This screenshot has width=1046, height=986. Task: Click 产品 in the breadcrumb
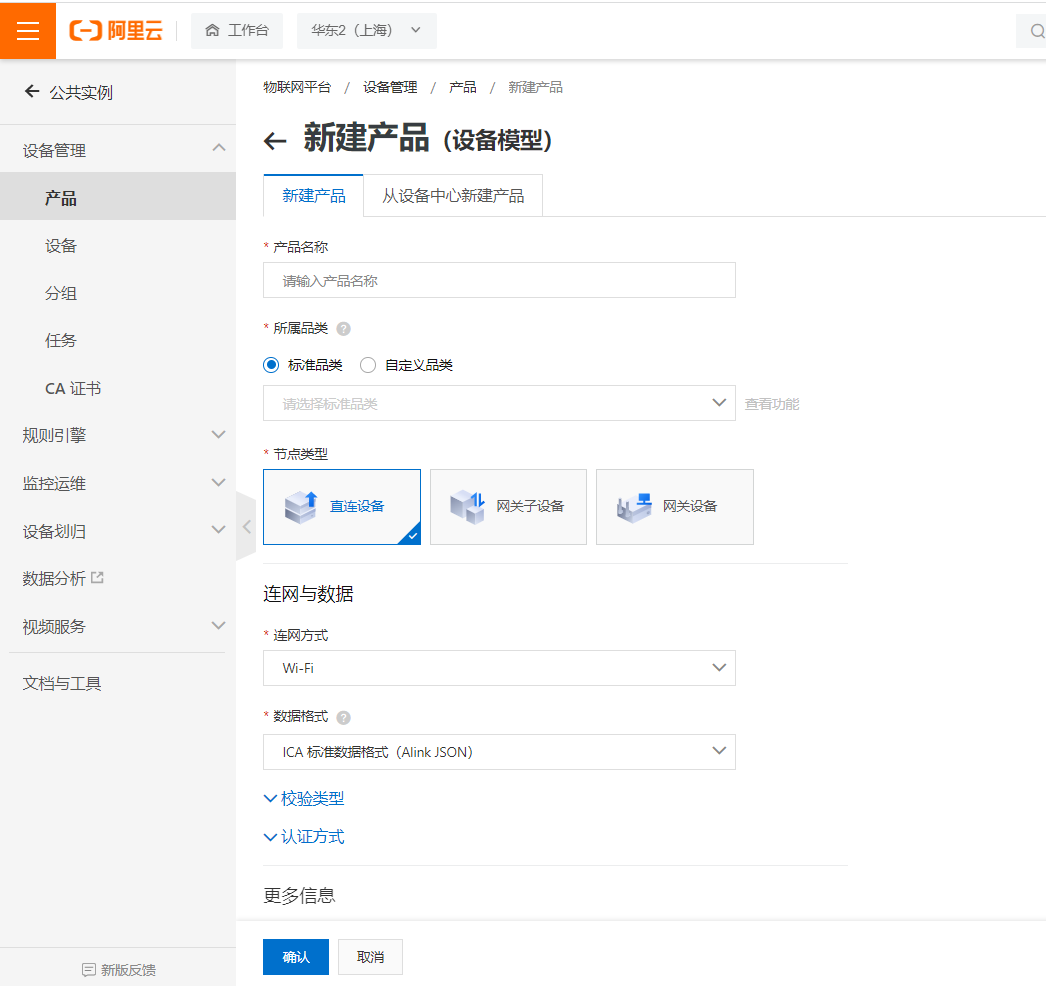463,87
